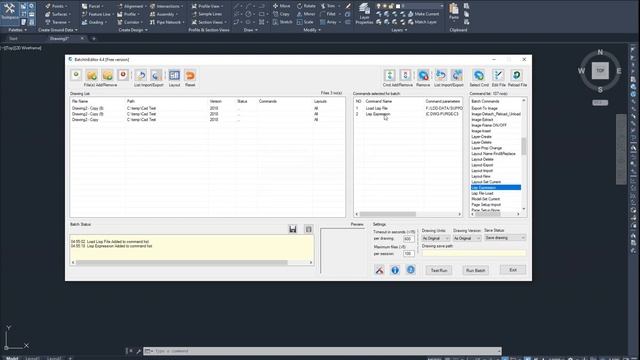Click the first Cmd Add/Remove icon
The width and height of the screenshot is (640, 360).
[x=390, y=75]
